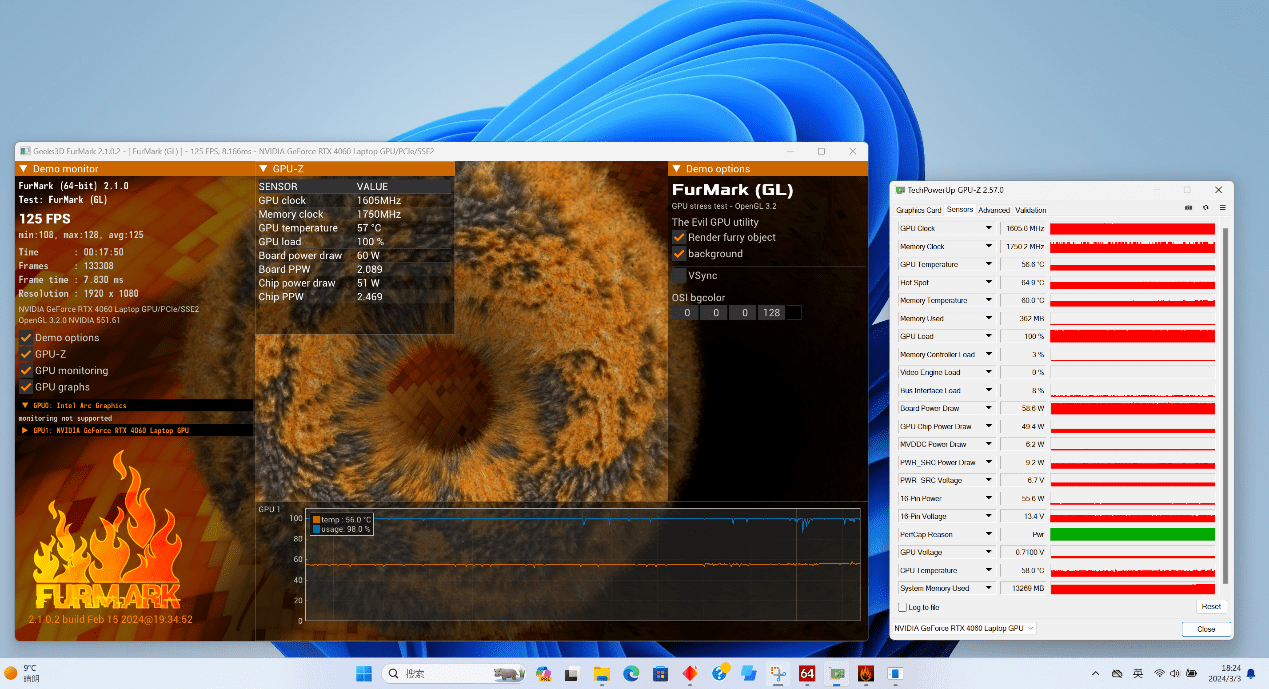
Task: Open the GPU-Z hamburger menu
Action: point(1221,208)
